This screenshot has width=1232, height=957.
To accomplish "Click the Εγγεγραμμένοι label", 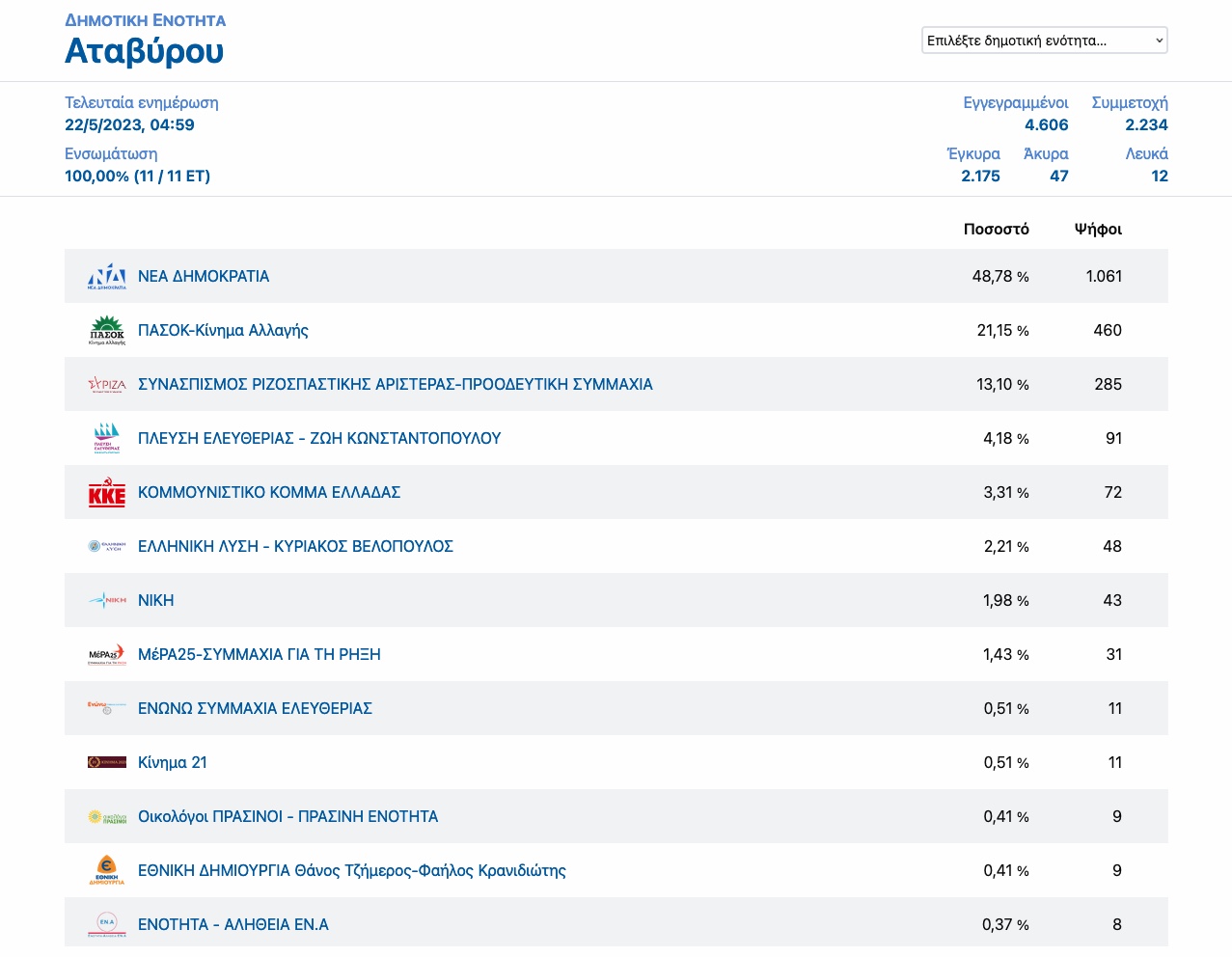I will tap(1016, 102).
